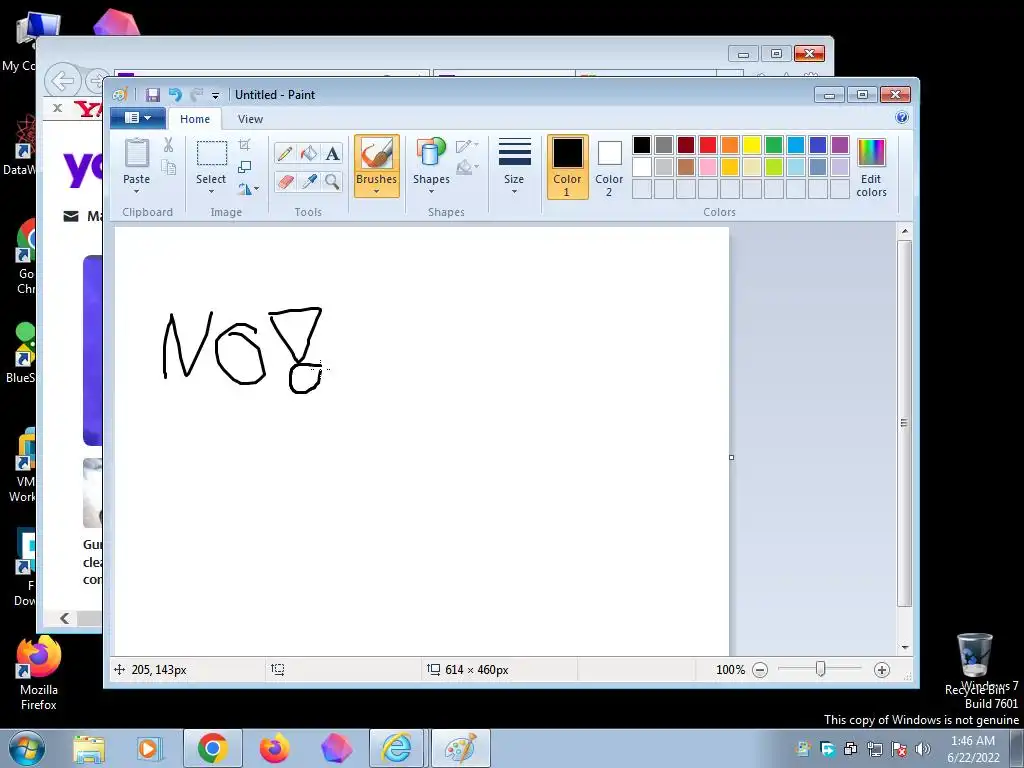The image size is (1024, 768).
Task: Select the Text tool
Action: click(x=332, y=153)
